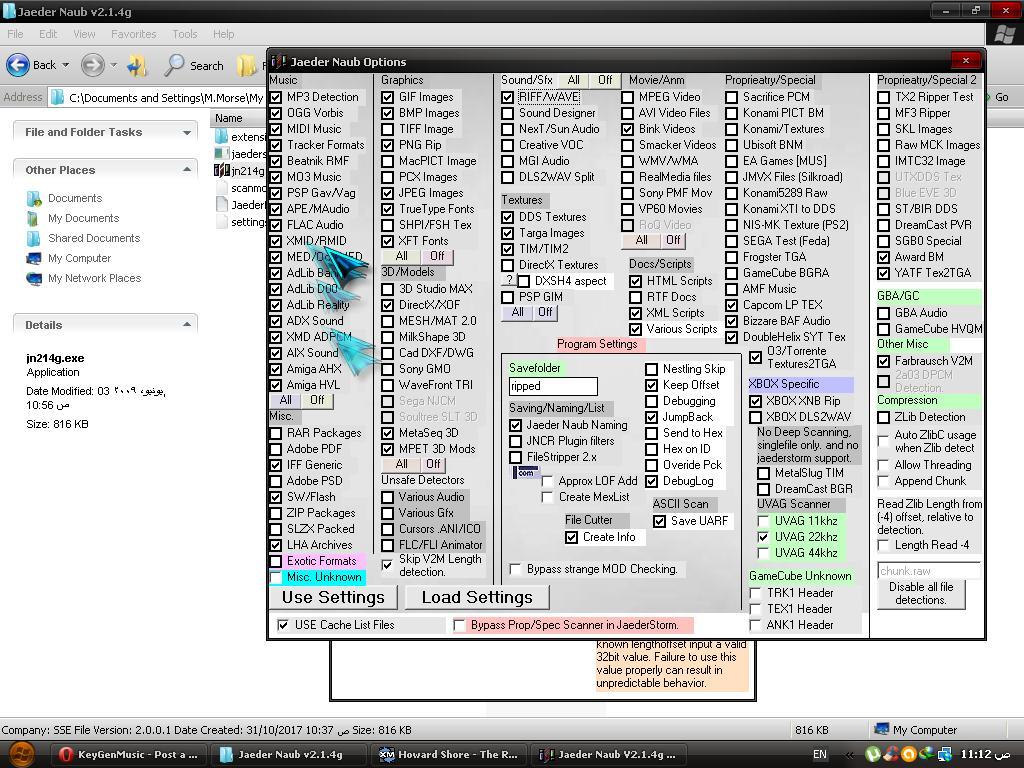Open Forward button history dropdown arrow
Viewport: 1024px width, 768px height.
click(114, 65)
